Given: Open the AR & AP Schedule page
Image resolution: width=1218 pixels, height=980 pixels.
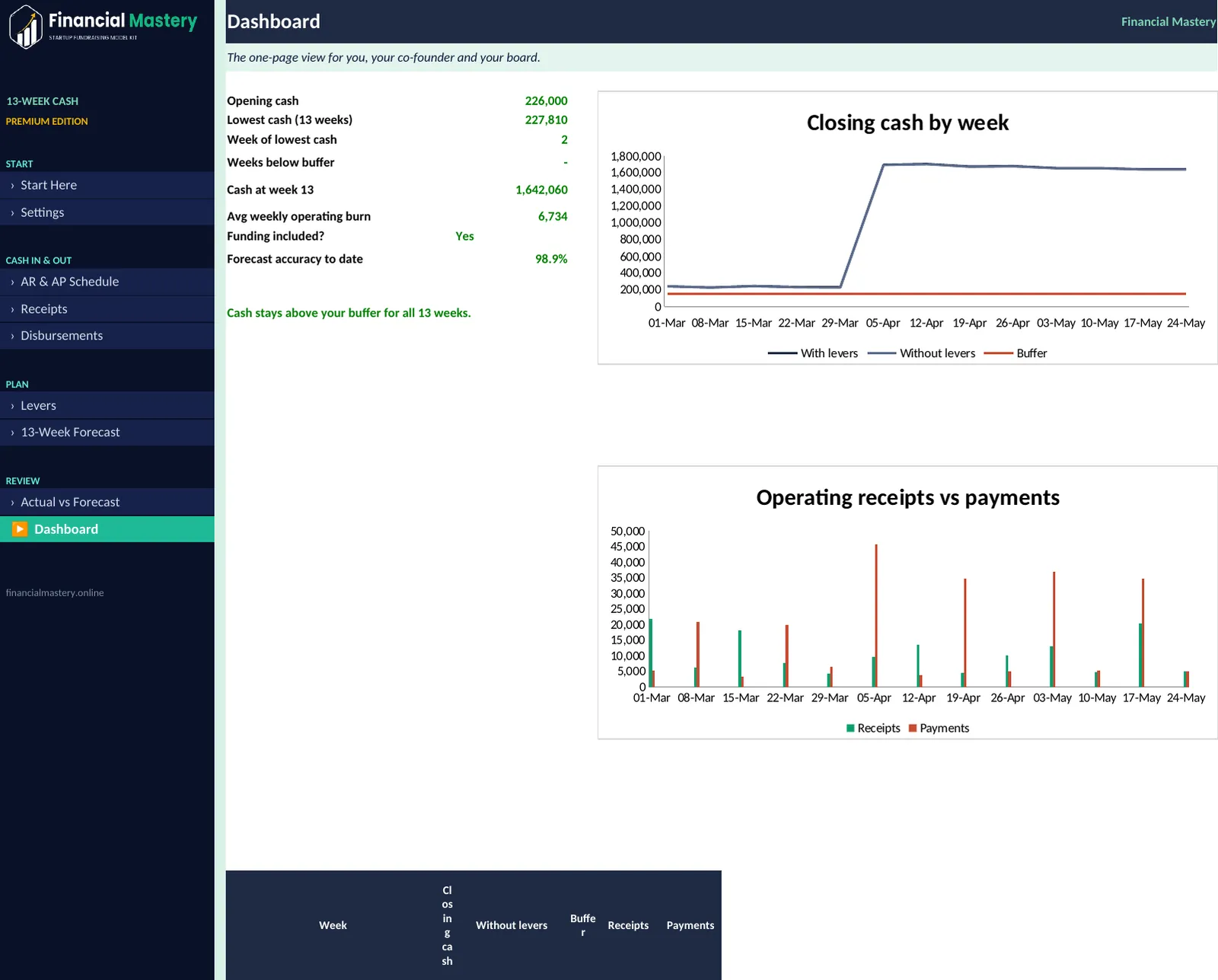Looking at the screenshot, I should coord(107,282).
